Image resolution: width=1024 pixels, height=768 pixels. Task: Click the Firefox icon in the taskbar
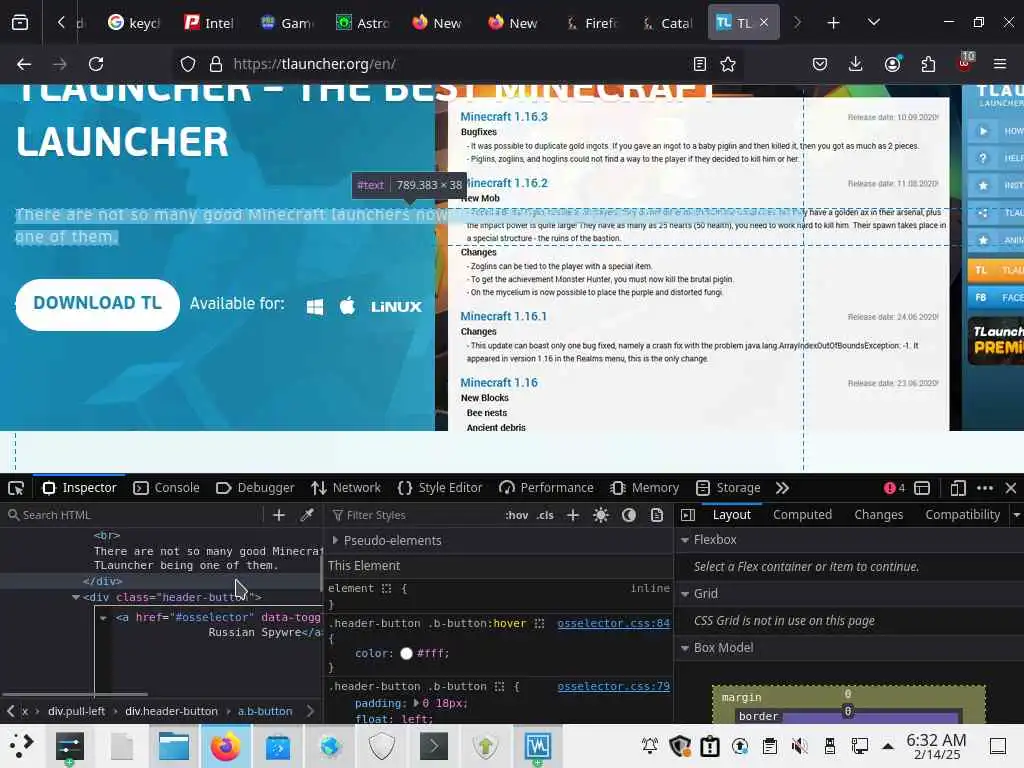pyautogui.click(x=225, y=746)
